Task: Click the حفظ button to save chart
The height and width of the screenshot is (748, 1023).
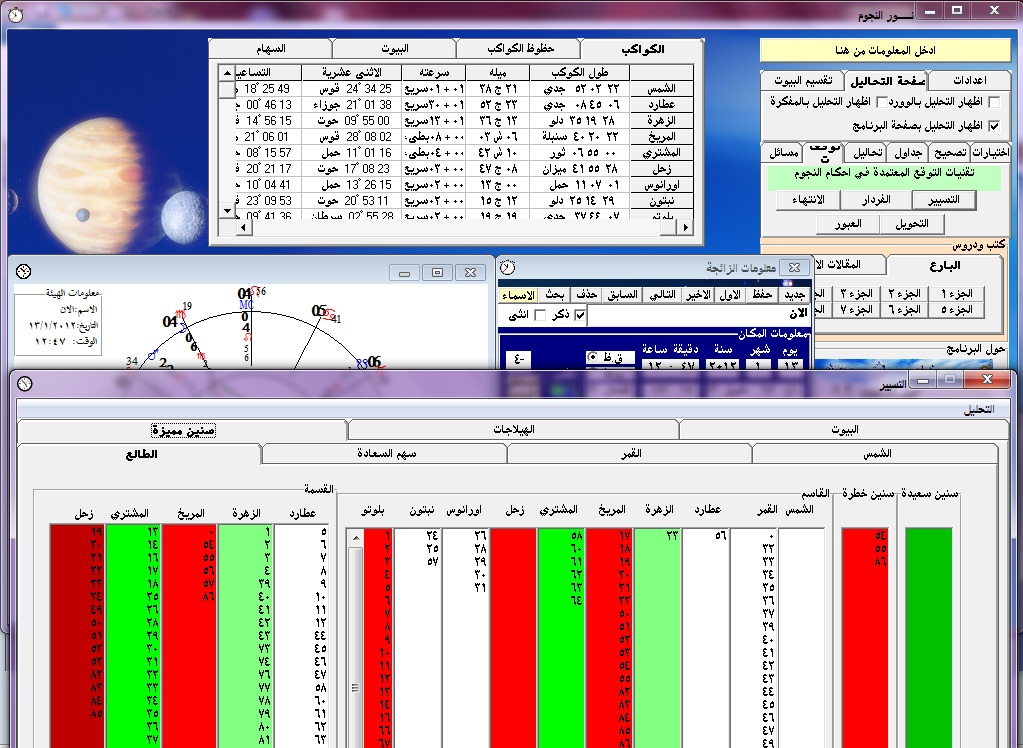Action: (762, 295)
